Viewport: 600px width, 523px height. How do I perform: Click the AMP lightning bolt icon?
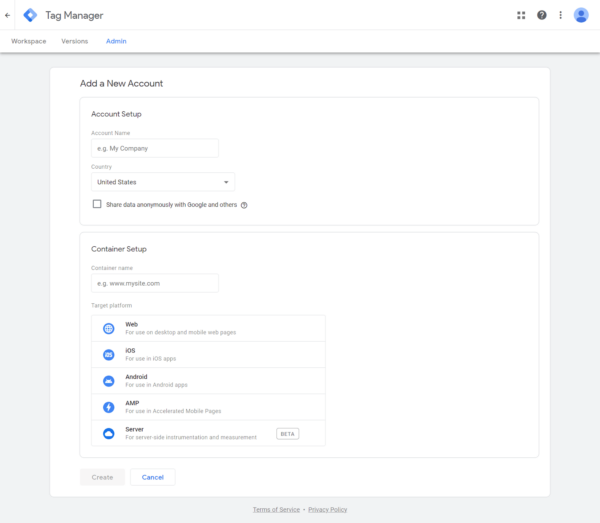tap(109, 407)
